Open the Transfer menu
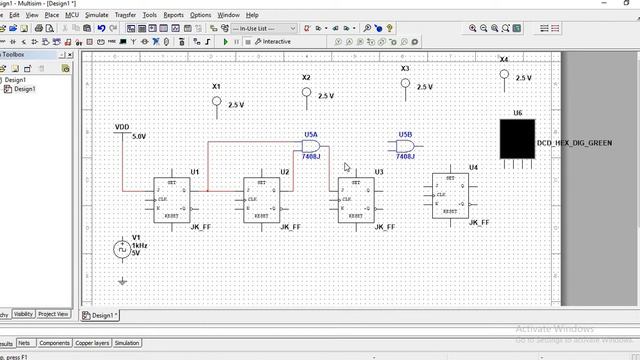Screen dimensions: 640x360 tap(125, 15)
